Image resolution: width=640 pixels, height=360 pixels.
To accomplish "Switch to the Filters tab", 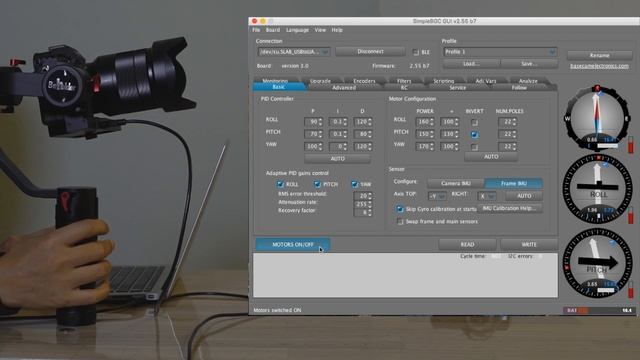I will 404,80.
